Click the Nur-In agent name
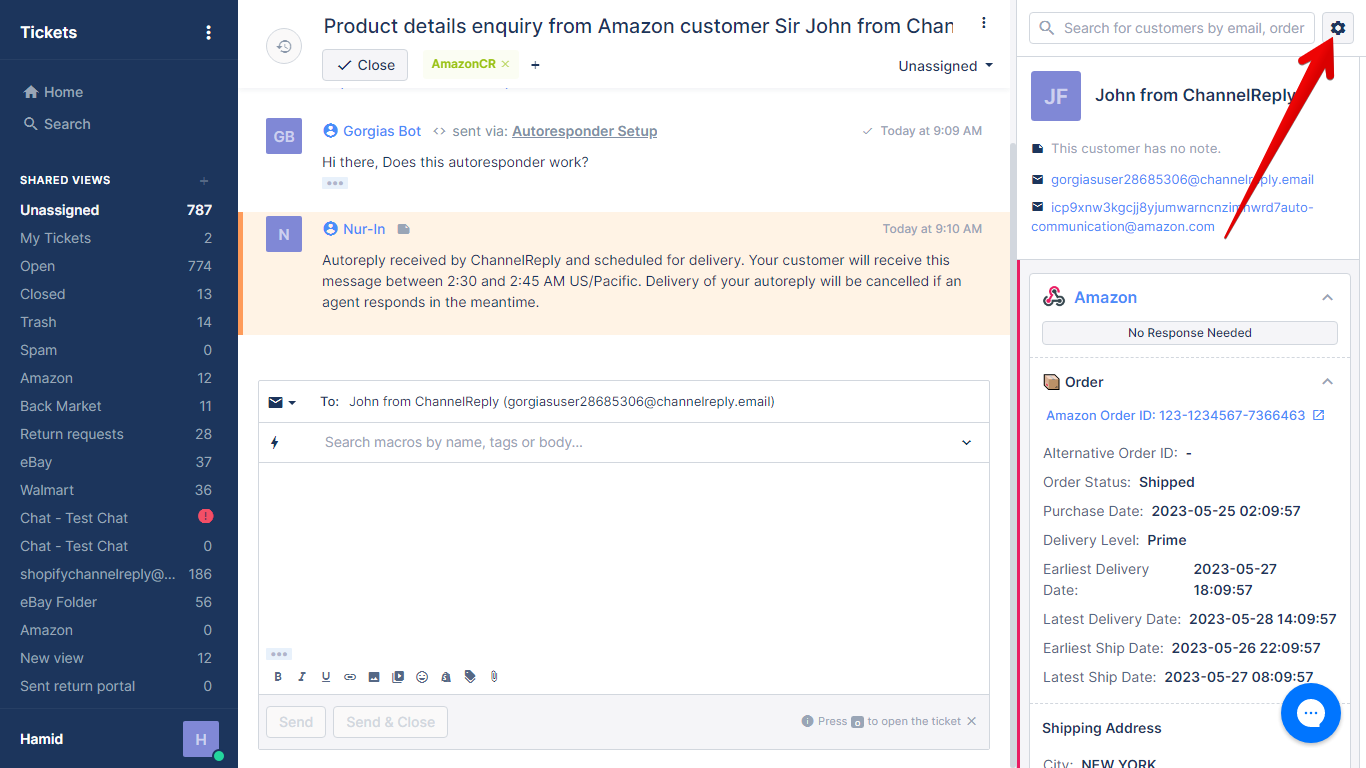The image size is (1366, 768). 364,229
